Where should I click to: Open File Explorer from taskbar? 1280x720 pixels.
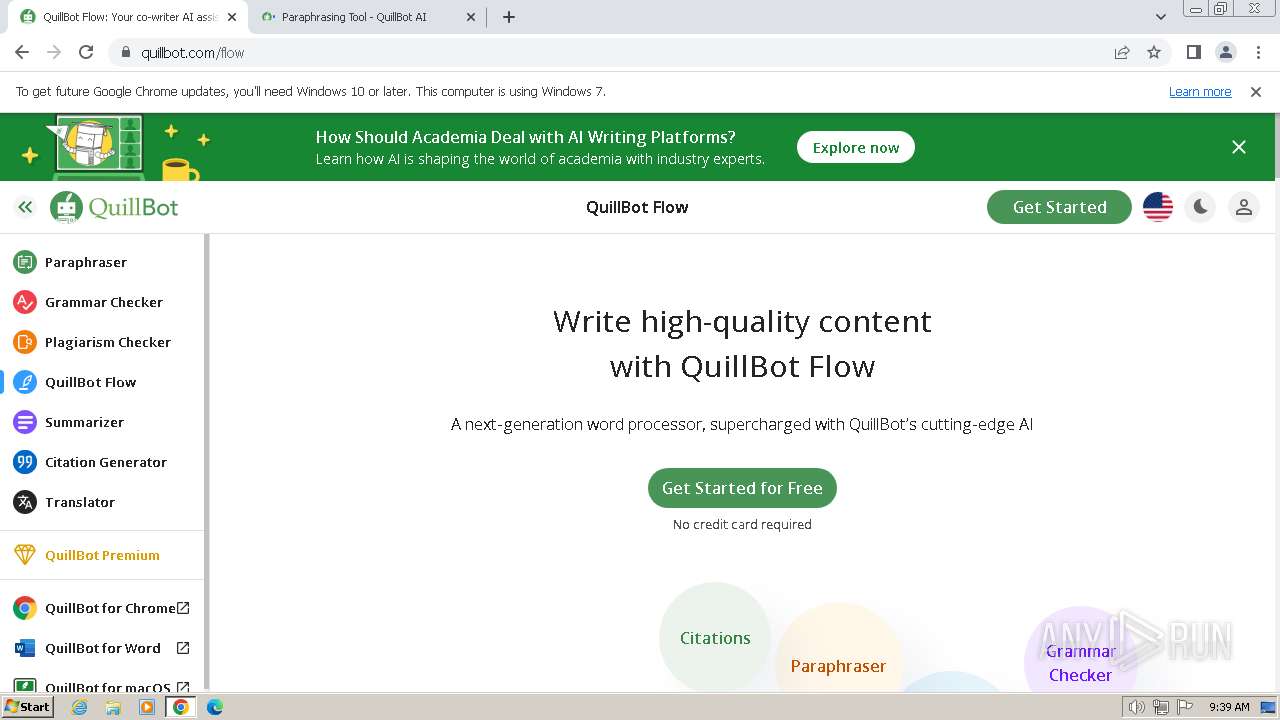tap(113, 707)
